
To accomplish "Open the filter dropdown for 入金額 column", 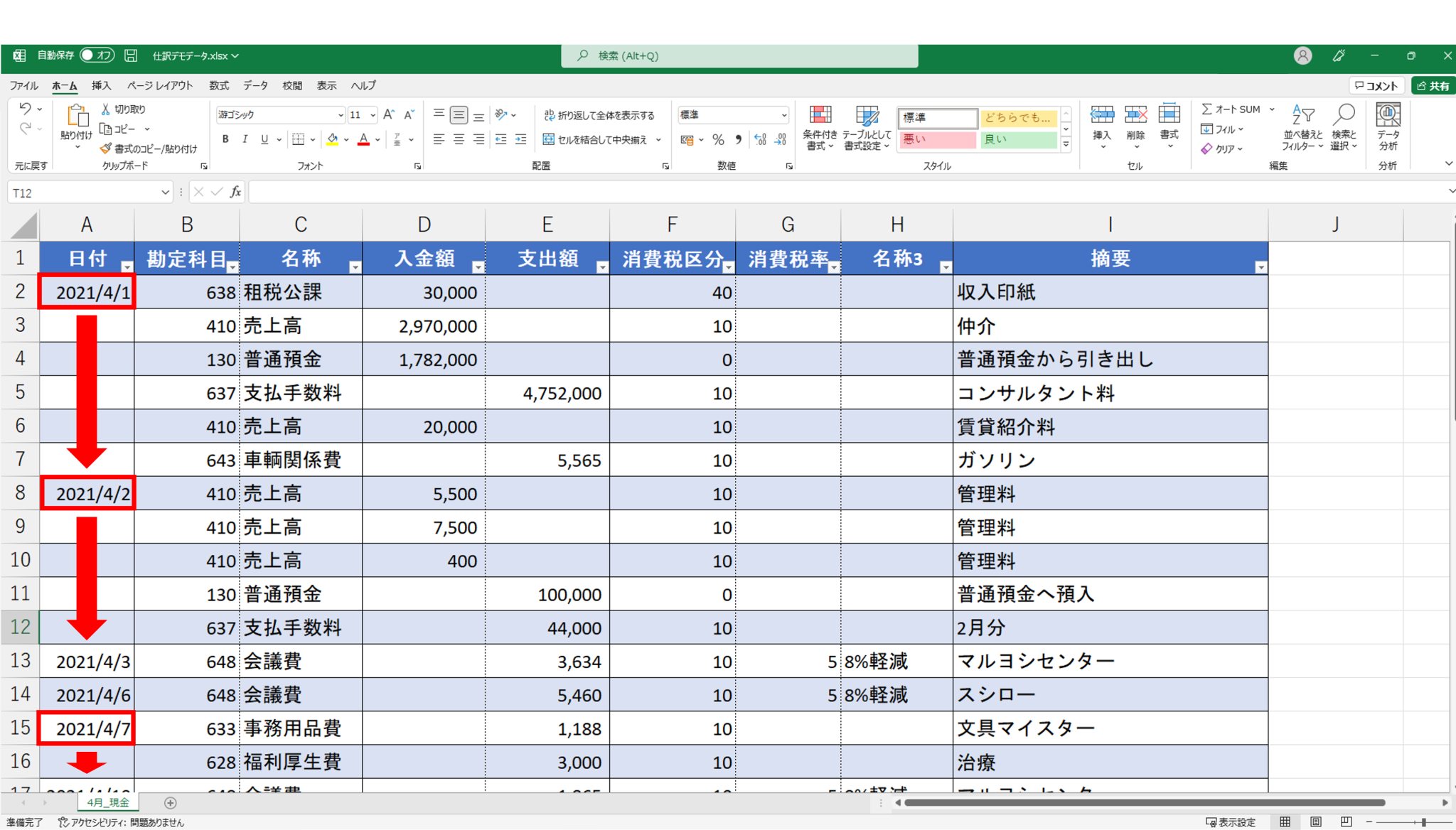I will point(478,267).
